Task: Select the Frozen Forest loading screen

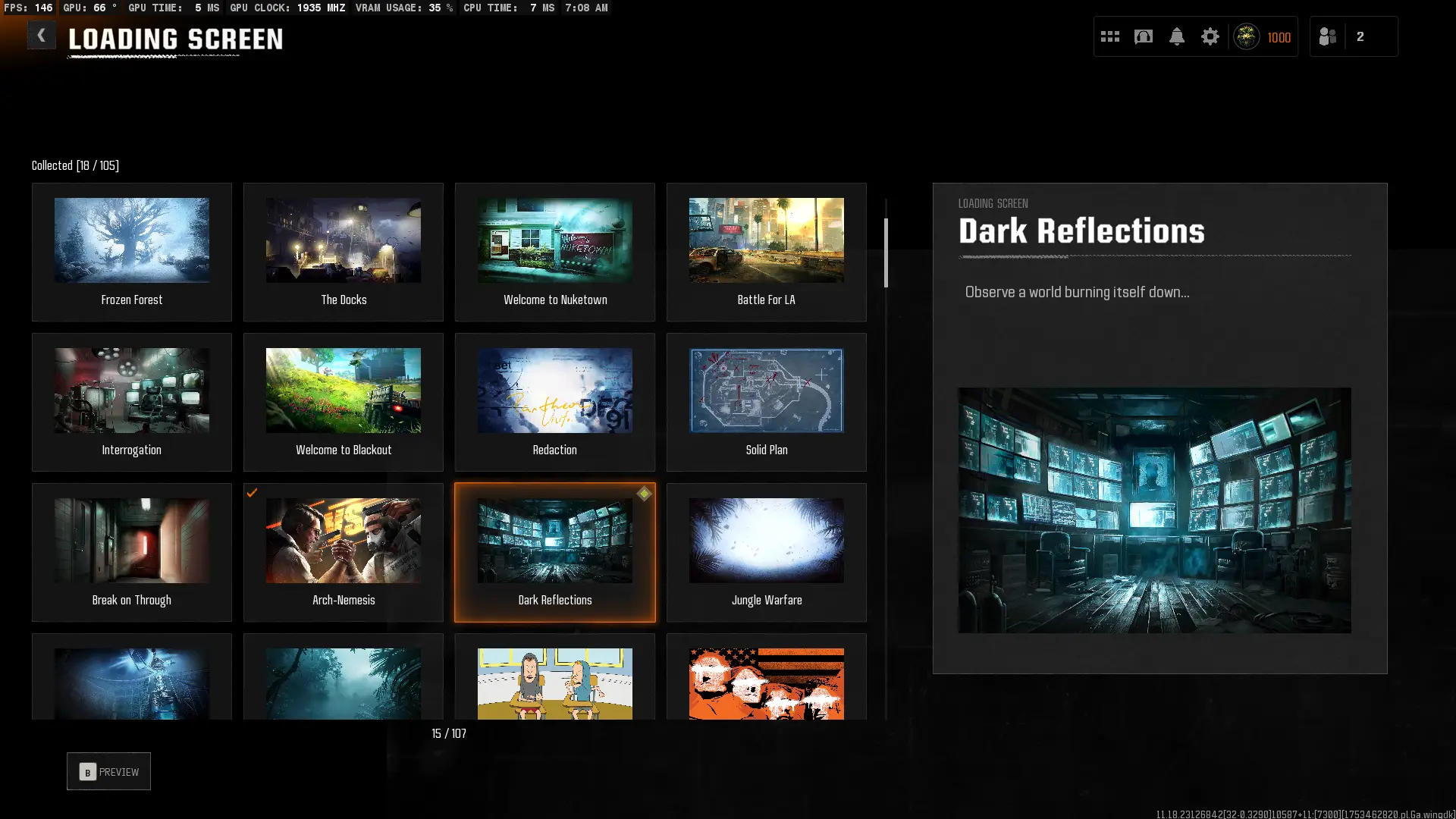Action: point(132,252)
